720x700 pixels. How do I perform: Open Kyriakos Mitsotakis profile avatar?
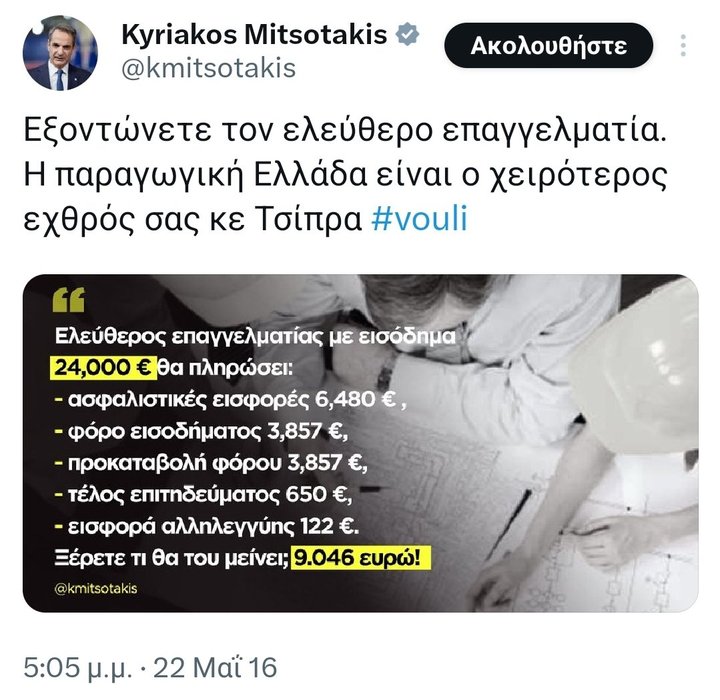[60, 52]
